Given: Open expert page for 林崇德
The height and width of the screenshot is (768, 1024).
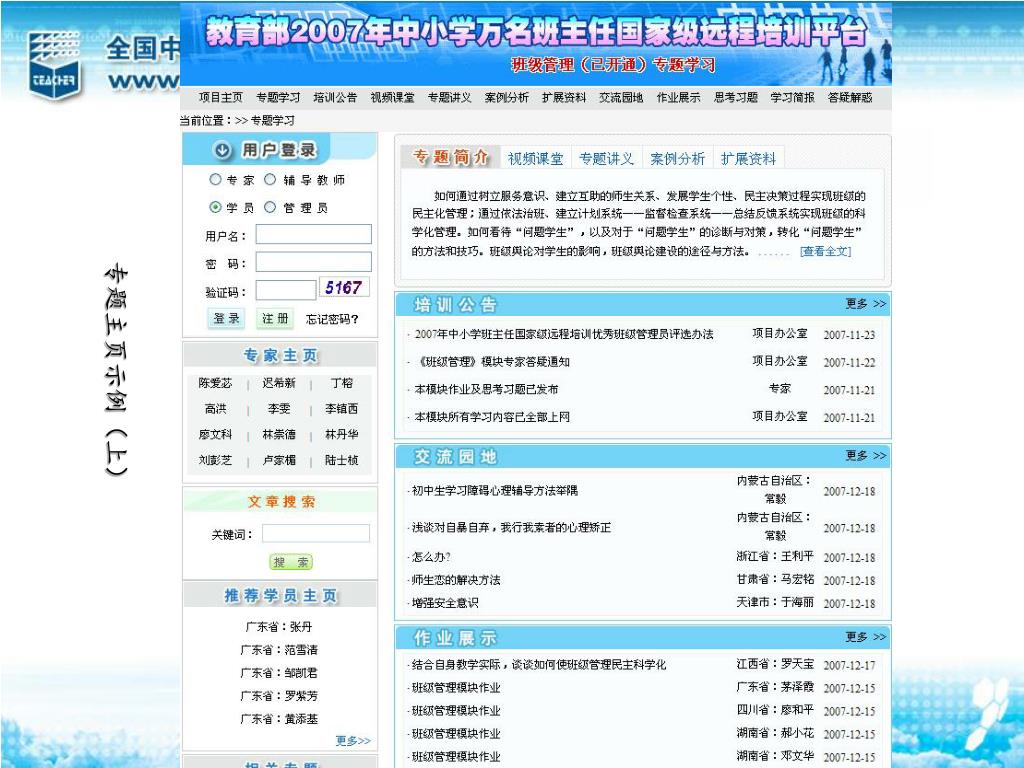Looking at the screenshot, I should click(x=279, y=434).
